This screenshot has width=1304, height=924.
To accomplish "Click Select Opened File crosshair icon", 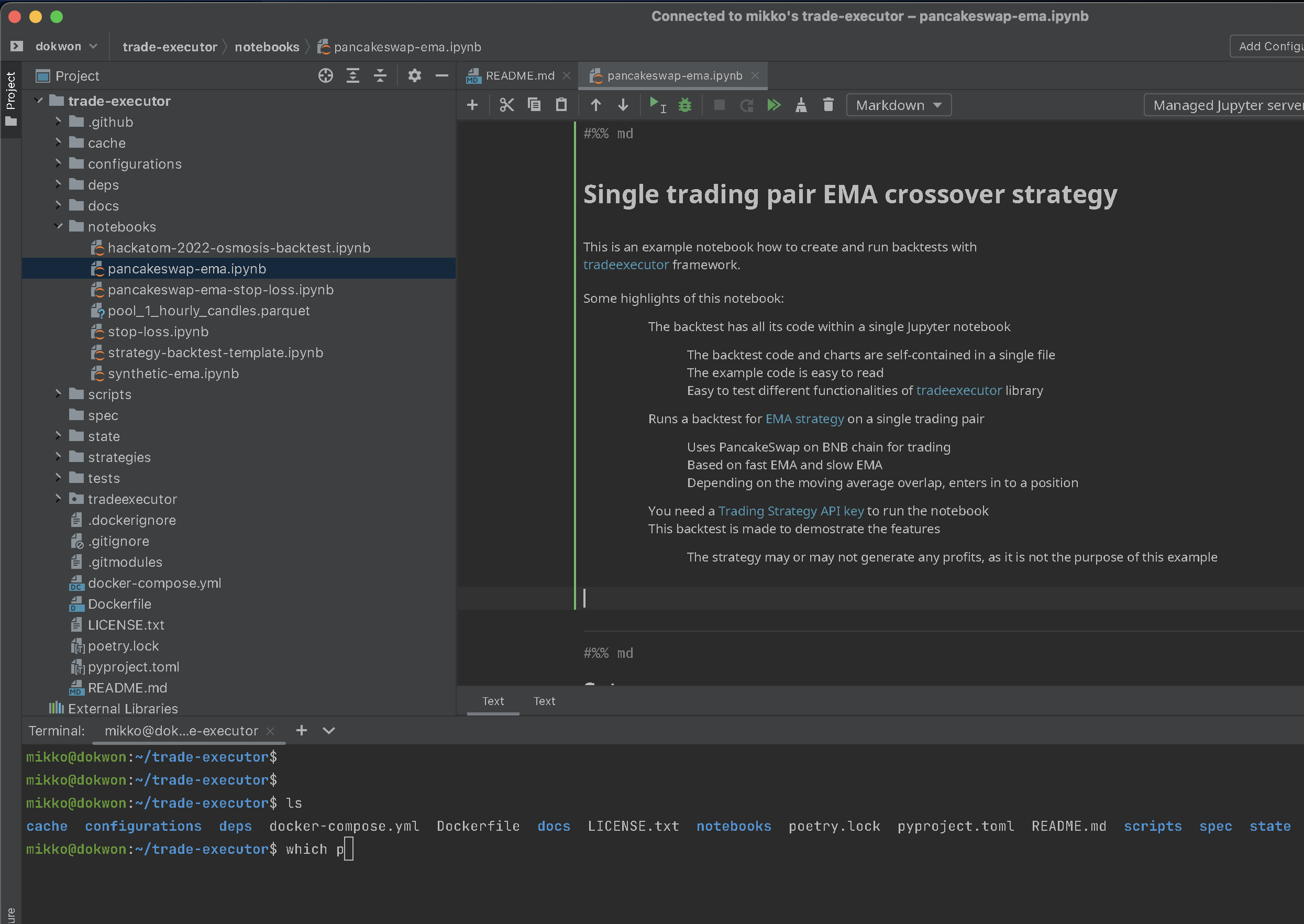I will click(325, 75).
